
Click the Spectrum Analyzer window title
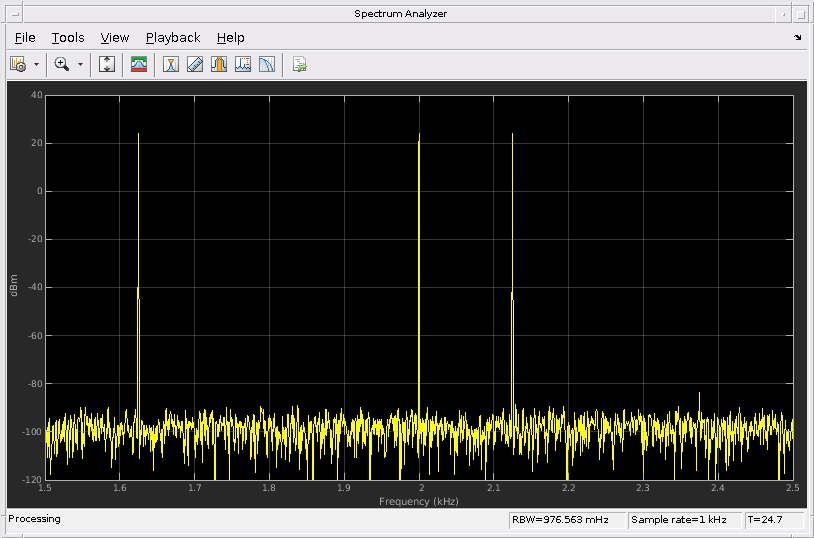[400, 14]
